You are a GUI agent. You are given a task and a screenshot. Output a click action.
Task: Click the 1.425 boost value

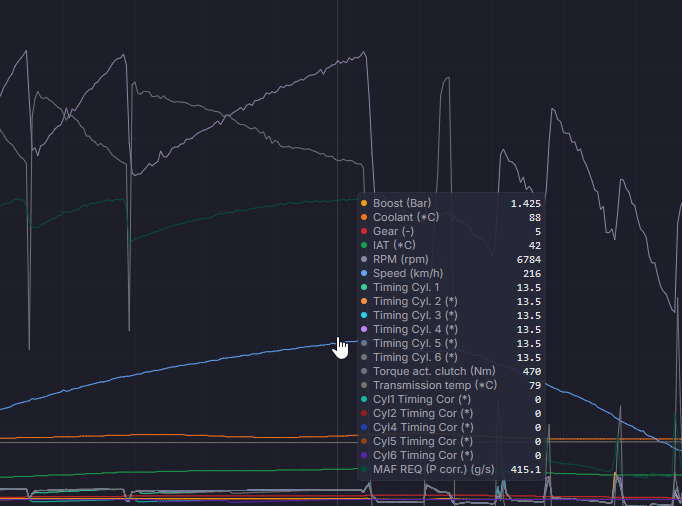[x=525, y=204]
